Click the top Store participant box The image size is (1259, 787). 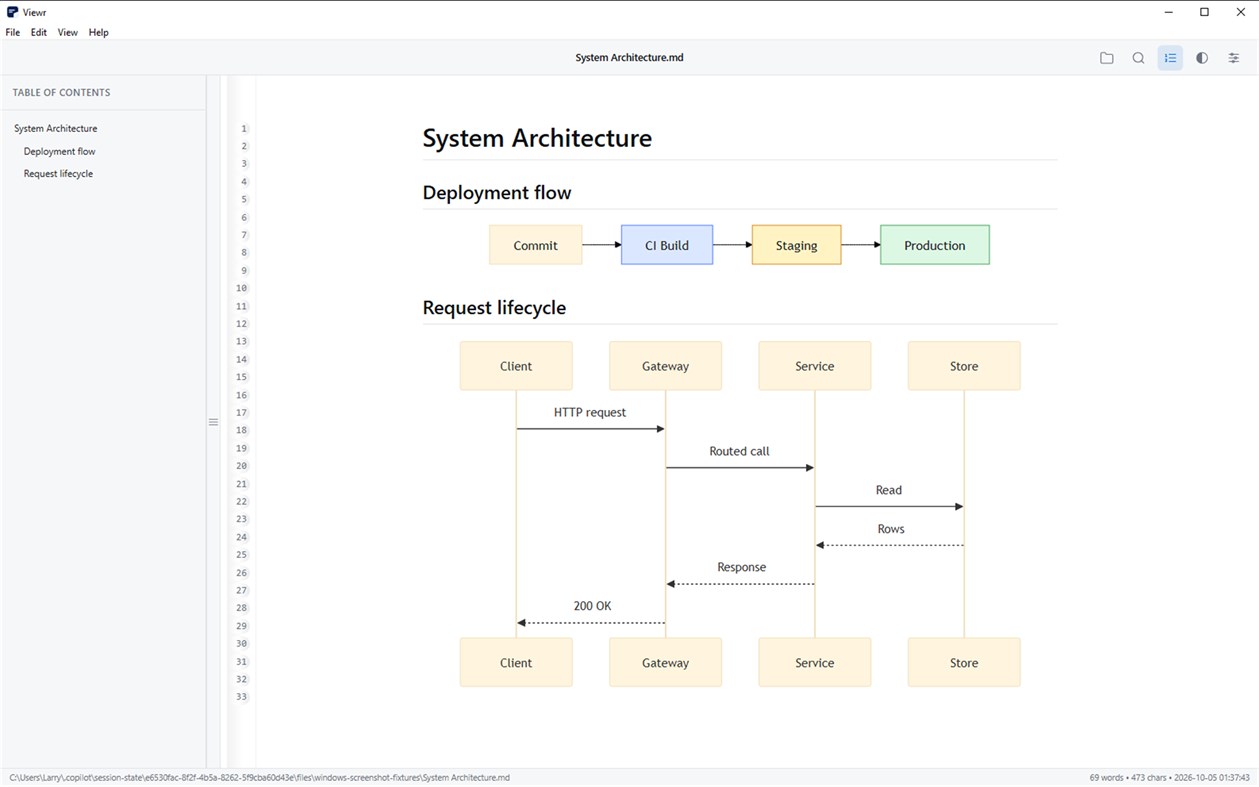(964, 366)
